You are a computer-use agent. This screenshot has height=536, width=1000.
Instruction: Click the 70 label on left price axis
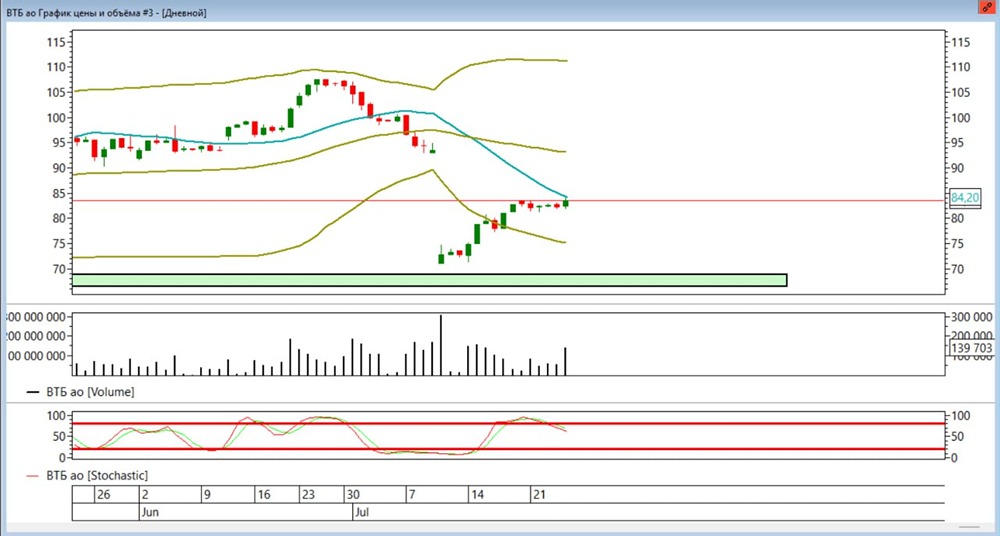click(x=59, y=269)
